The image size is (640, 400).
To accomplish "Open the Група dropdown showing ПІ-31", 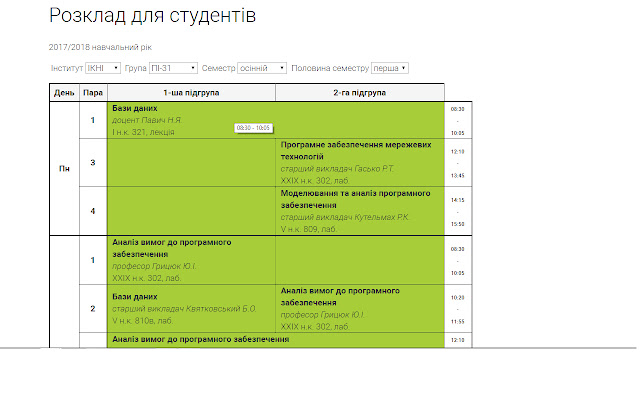I will click(x=173, y=68).
